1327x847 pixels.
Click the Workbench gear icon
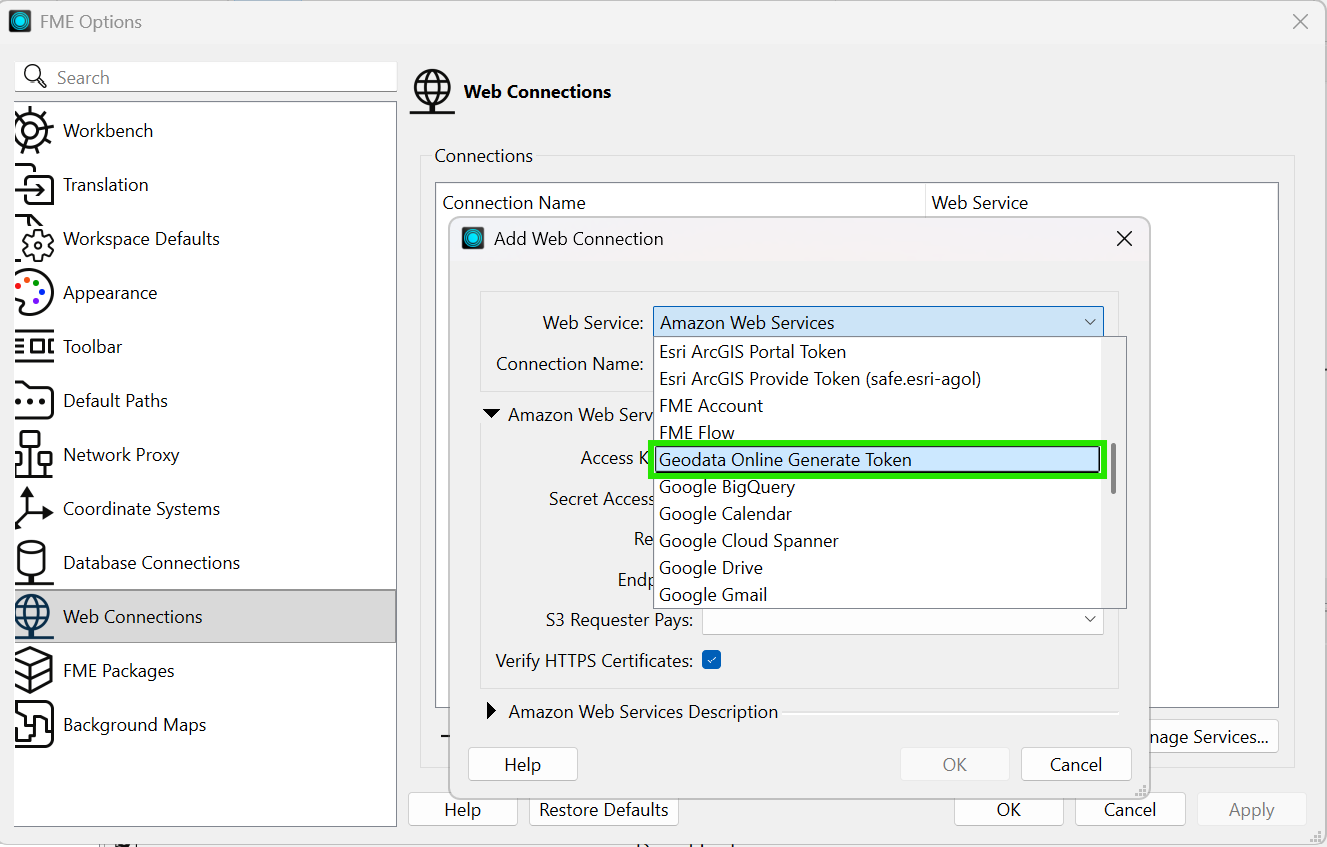pos(33,131)
